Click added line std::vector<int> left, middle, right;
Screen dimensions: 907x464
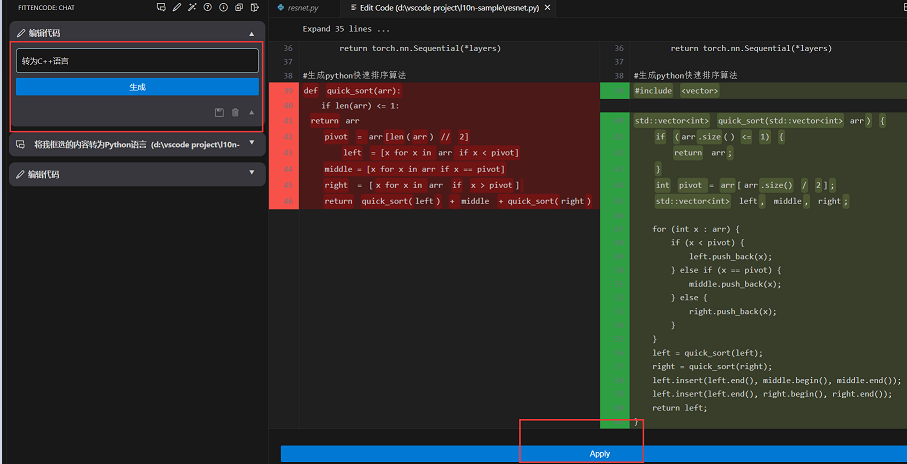pos(752,201)
